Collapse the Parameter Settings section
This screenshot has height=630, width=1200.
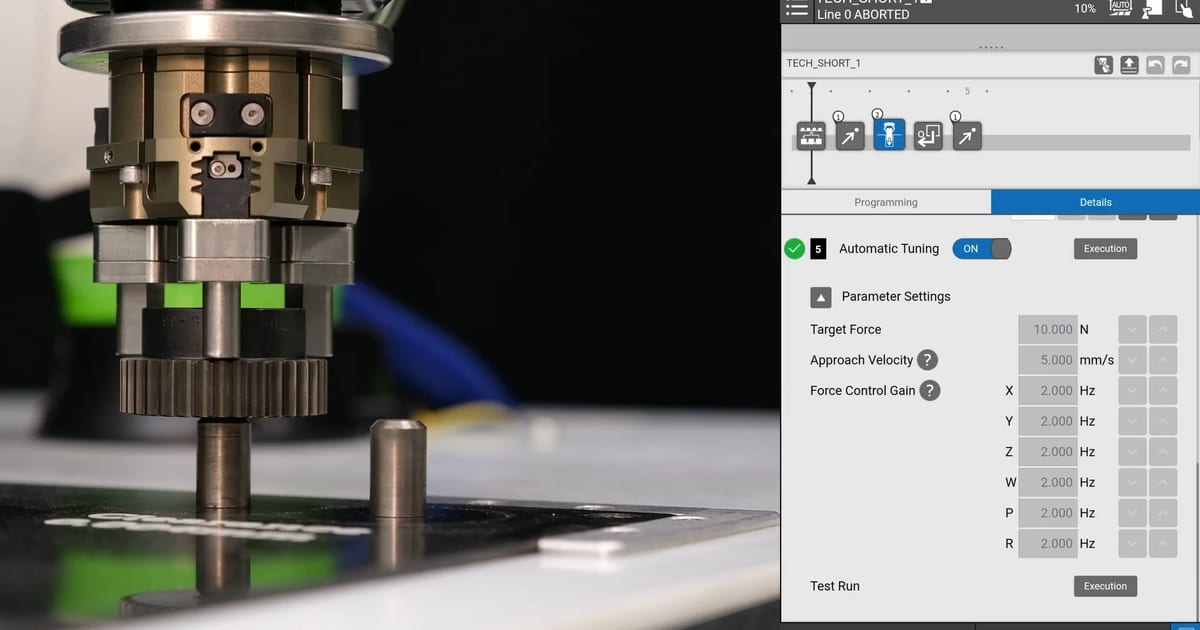[x=820, y=297]
